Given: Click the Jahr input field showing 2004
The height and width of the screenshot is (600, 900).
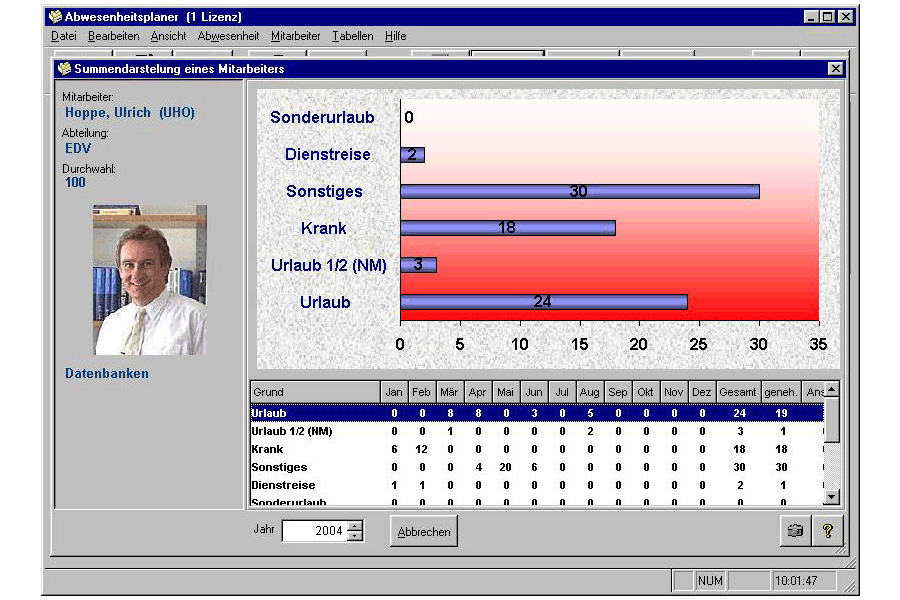Looking at the screenshot, I should tap(315, 531).
